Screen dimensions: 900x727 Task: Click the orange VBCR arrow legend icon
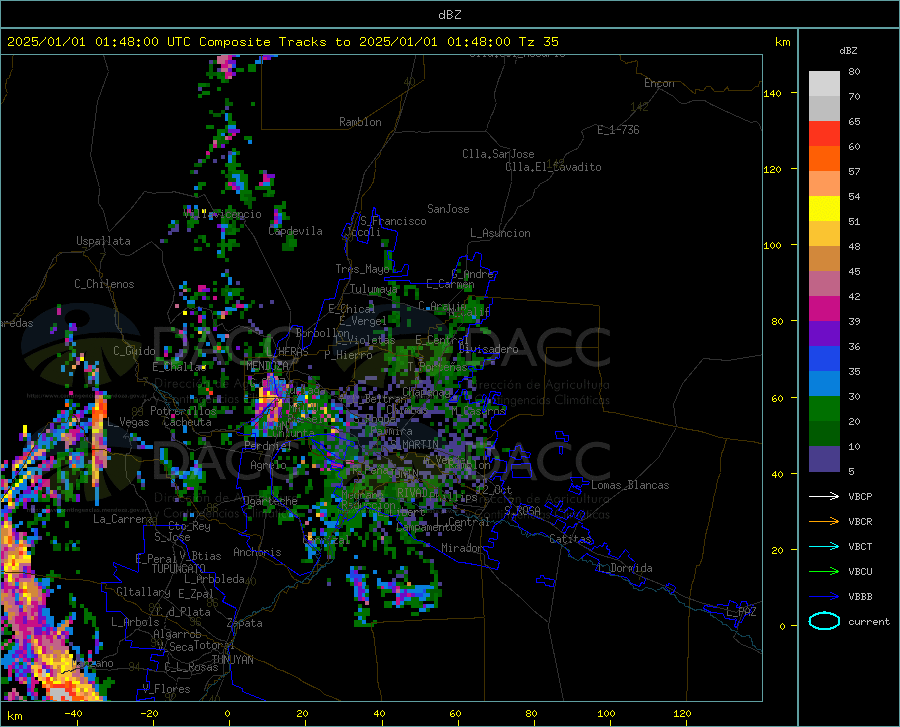pos(824,522)
